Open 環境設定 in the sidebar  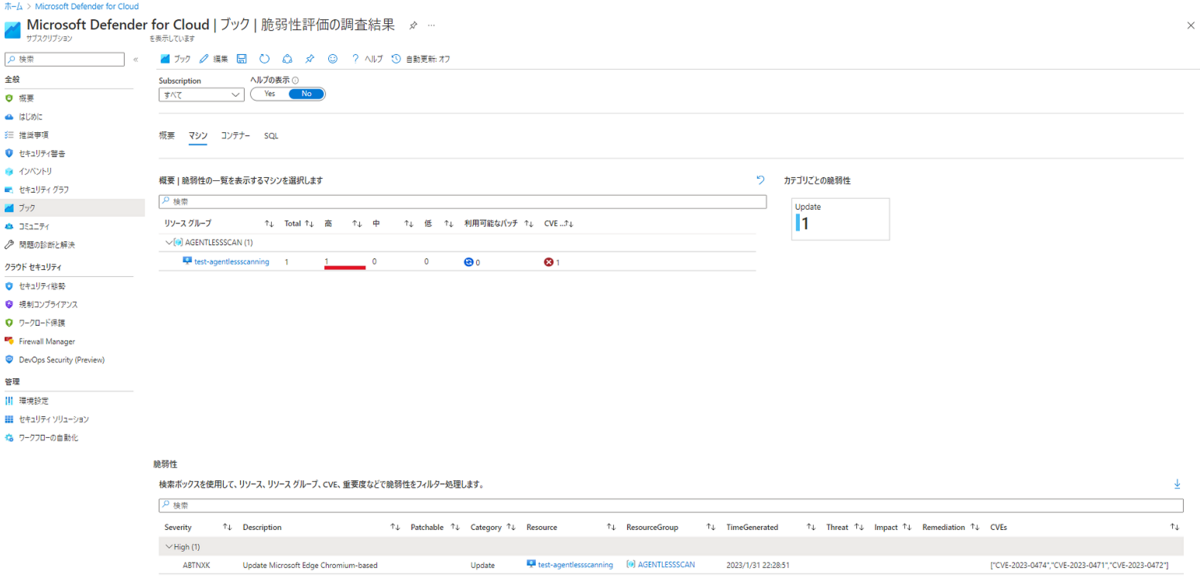click(33, 401)
